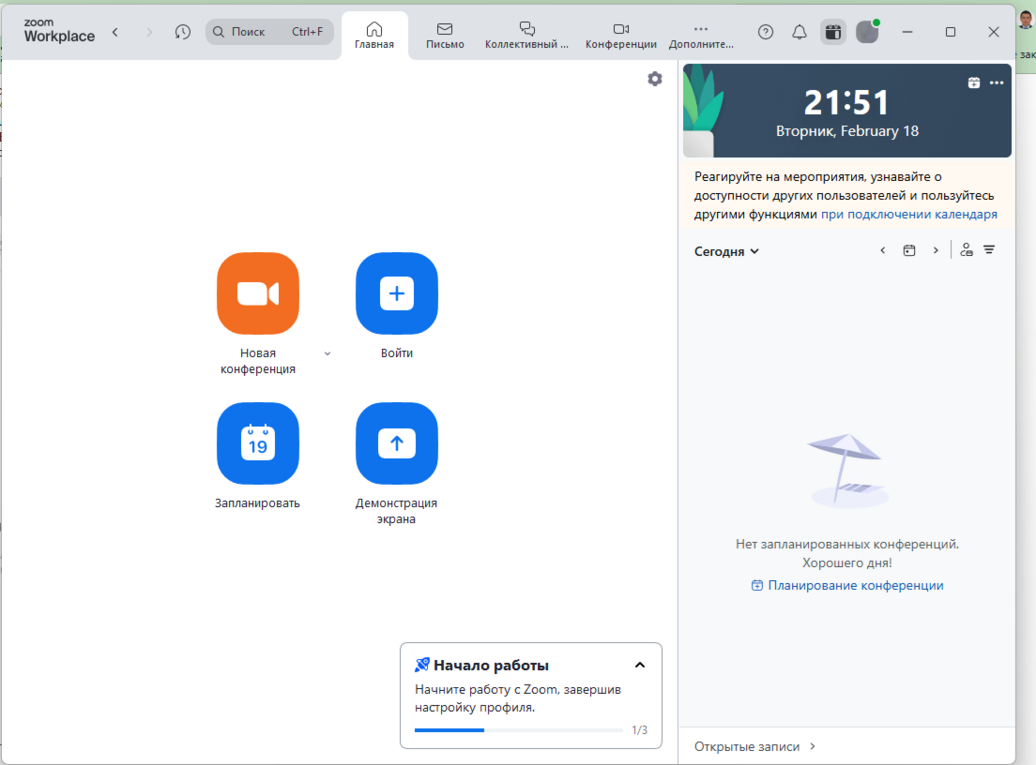Open the Запланировать calendar icon
The image size is (1036, 765).
[x=257, y=443]
